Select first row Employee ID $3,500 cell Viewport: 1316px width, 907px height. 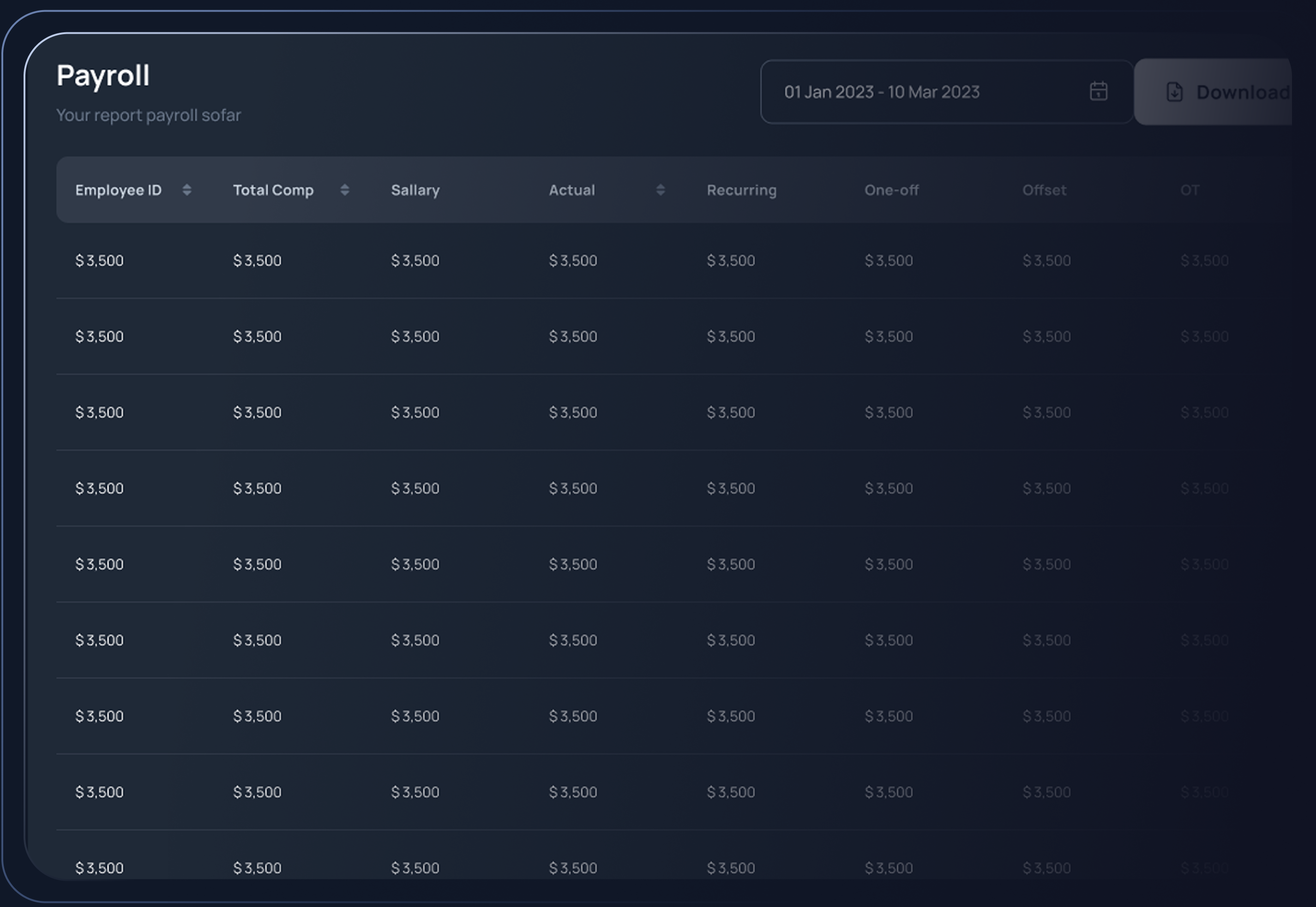100,260
